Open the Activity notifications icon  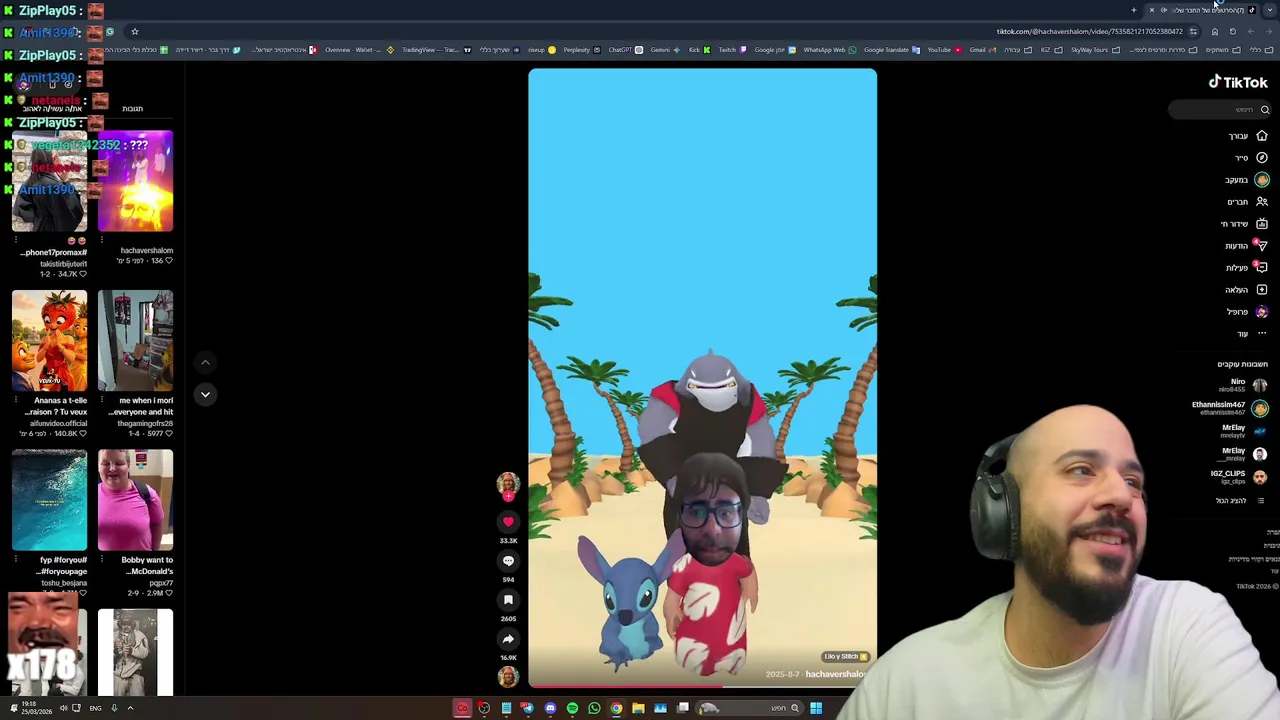coord(1262,268)
